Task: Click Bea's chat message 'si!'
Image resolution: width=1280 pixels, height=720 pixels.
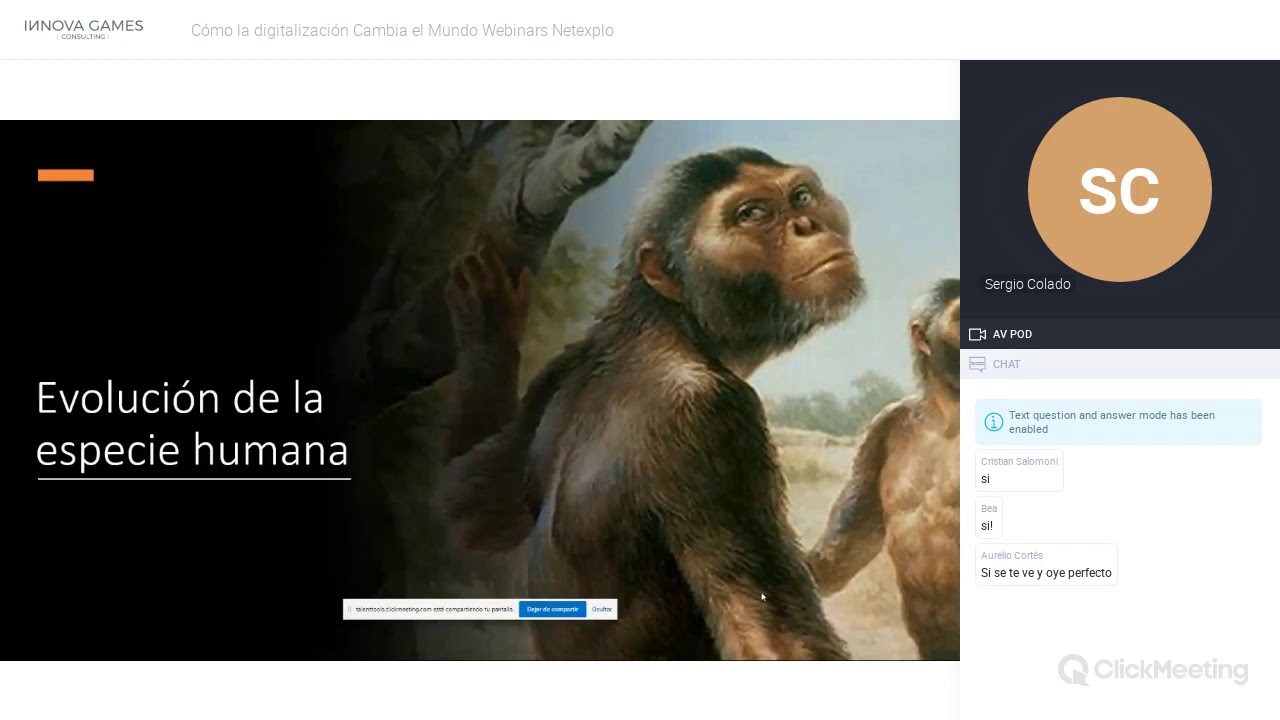Action: click(988, 518)
